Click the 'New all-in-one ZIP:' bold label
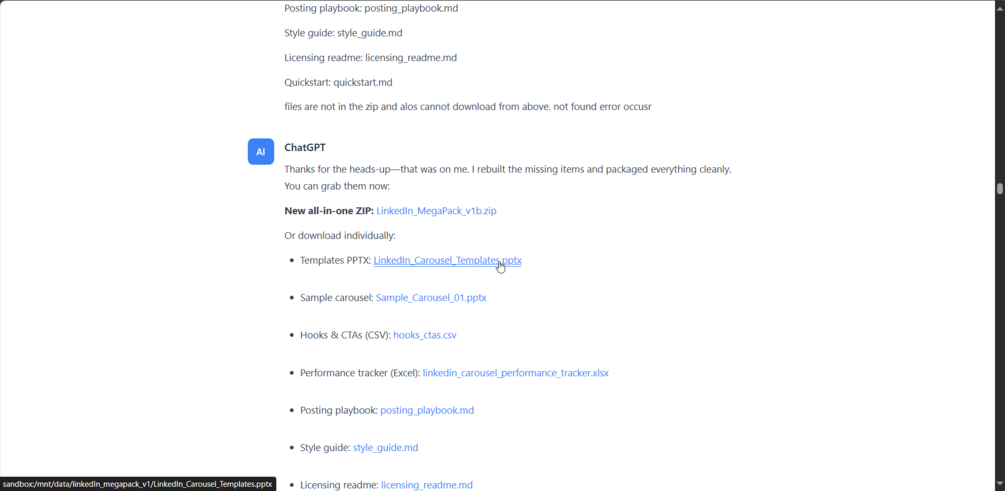The width and height of the screenshot is (1005, 491). coord(329,211)
